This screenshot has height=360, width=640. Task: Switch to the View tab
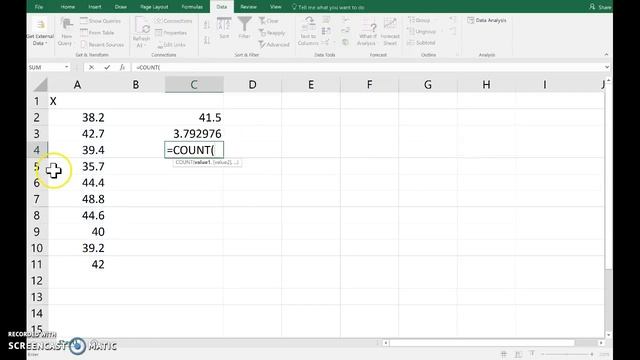[x=276, y=7]
